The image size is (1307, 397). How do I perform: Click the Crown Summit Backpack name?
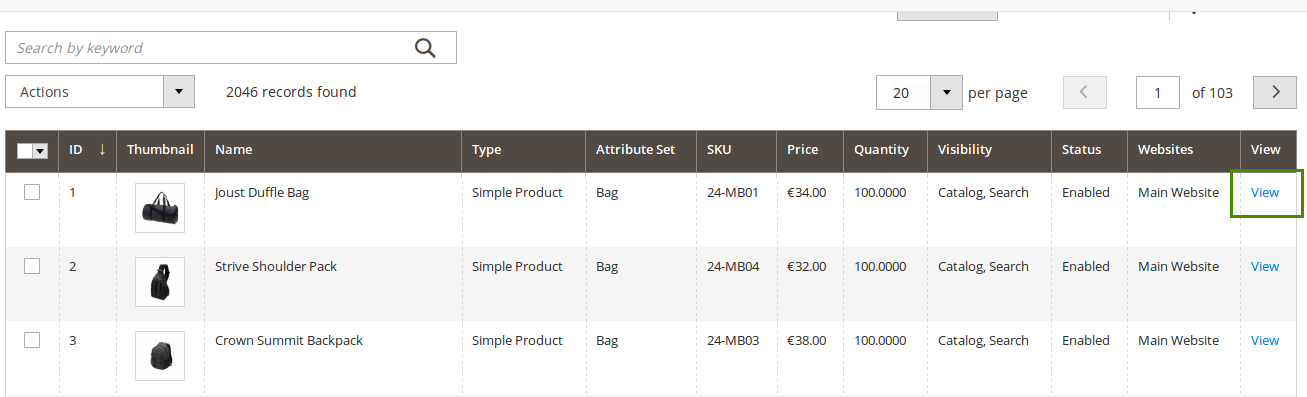click(x=289, y=340)
